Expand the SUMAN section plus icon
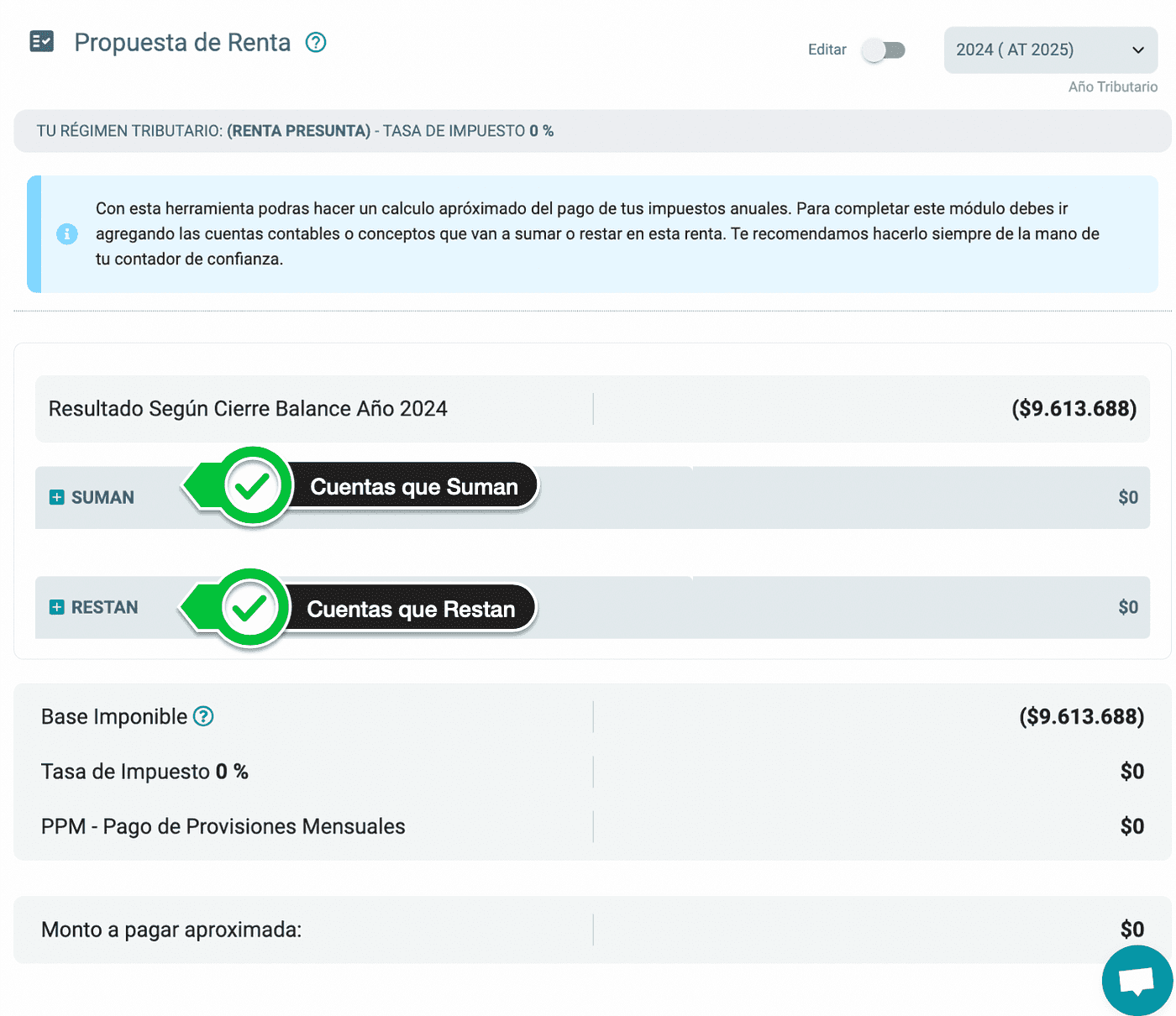 point(56,497)
